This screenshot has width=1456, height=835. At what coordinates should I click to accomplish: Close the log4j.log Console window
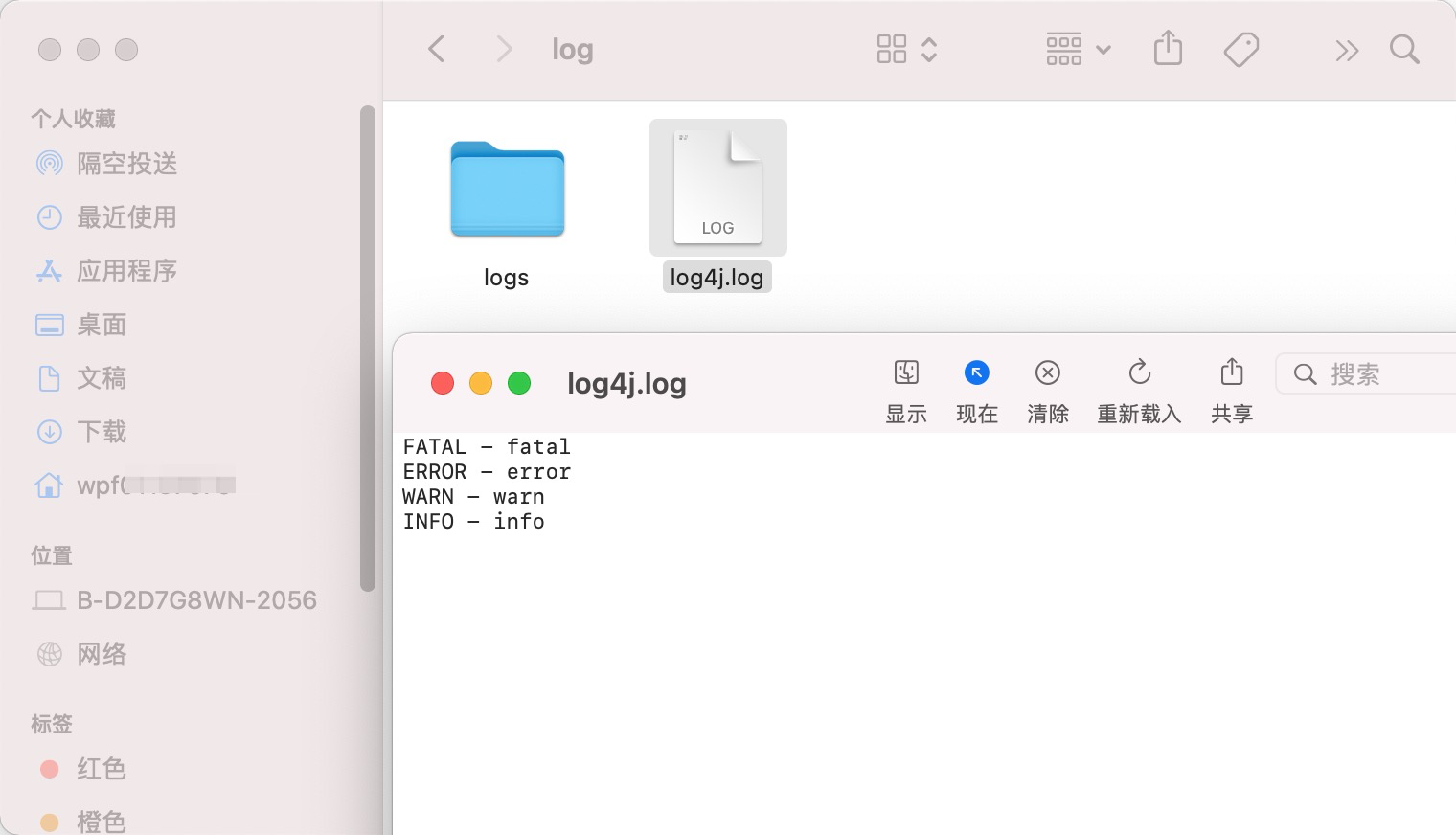(443, 384)
